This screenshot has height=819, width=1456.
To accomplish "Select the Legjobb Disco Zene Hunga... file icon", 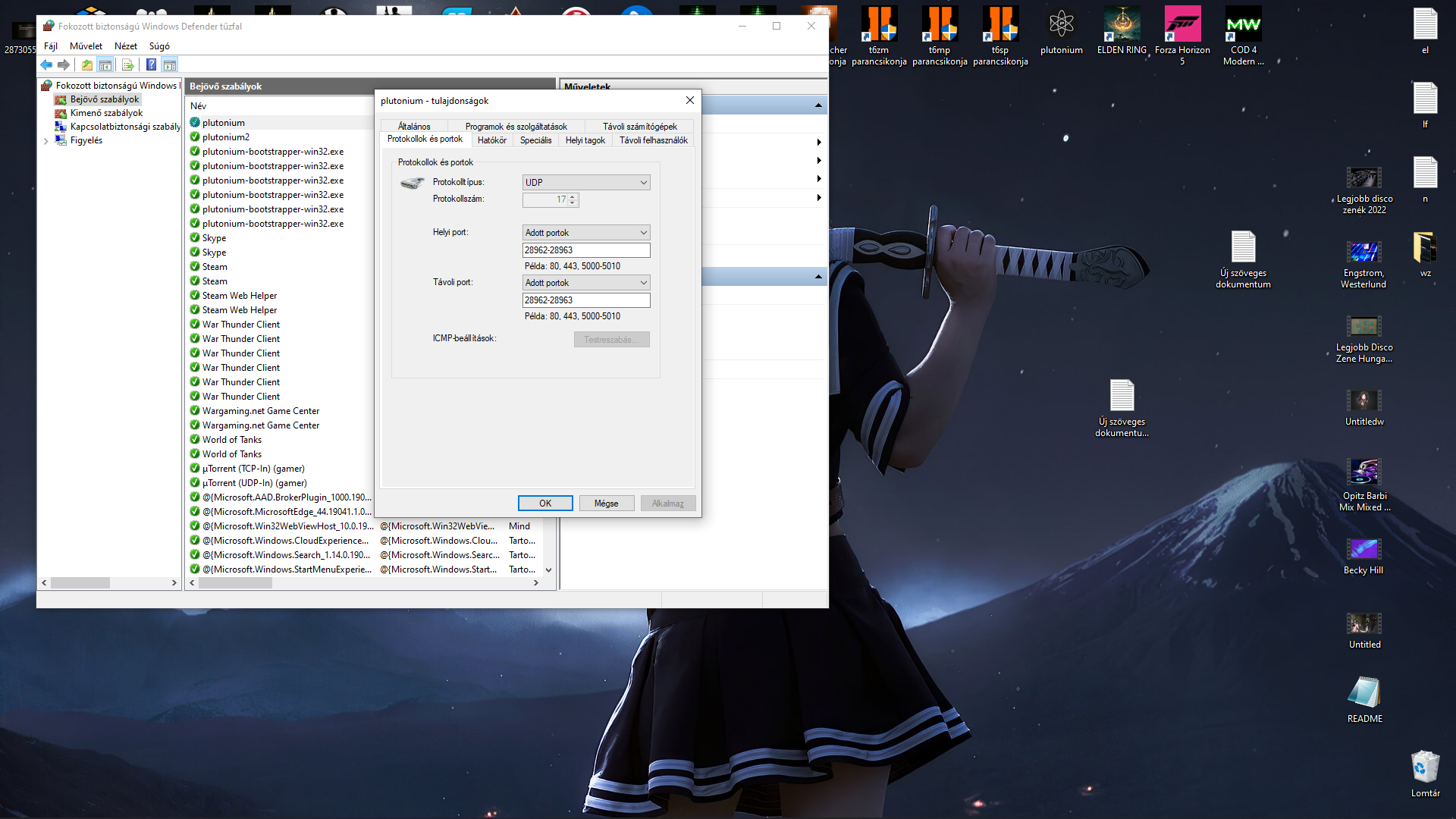I will point(1364,339).
